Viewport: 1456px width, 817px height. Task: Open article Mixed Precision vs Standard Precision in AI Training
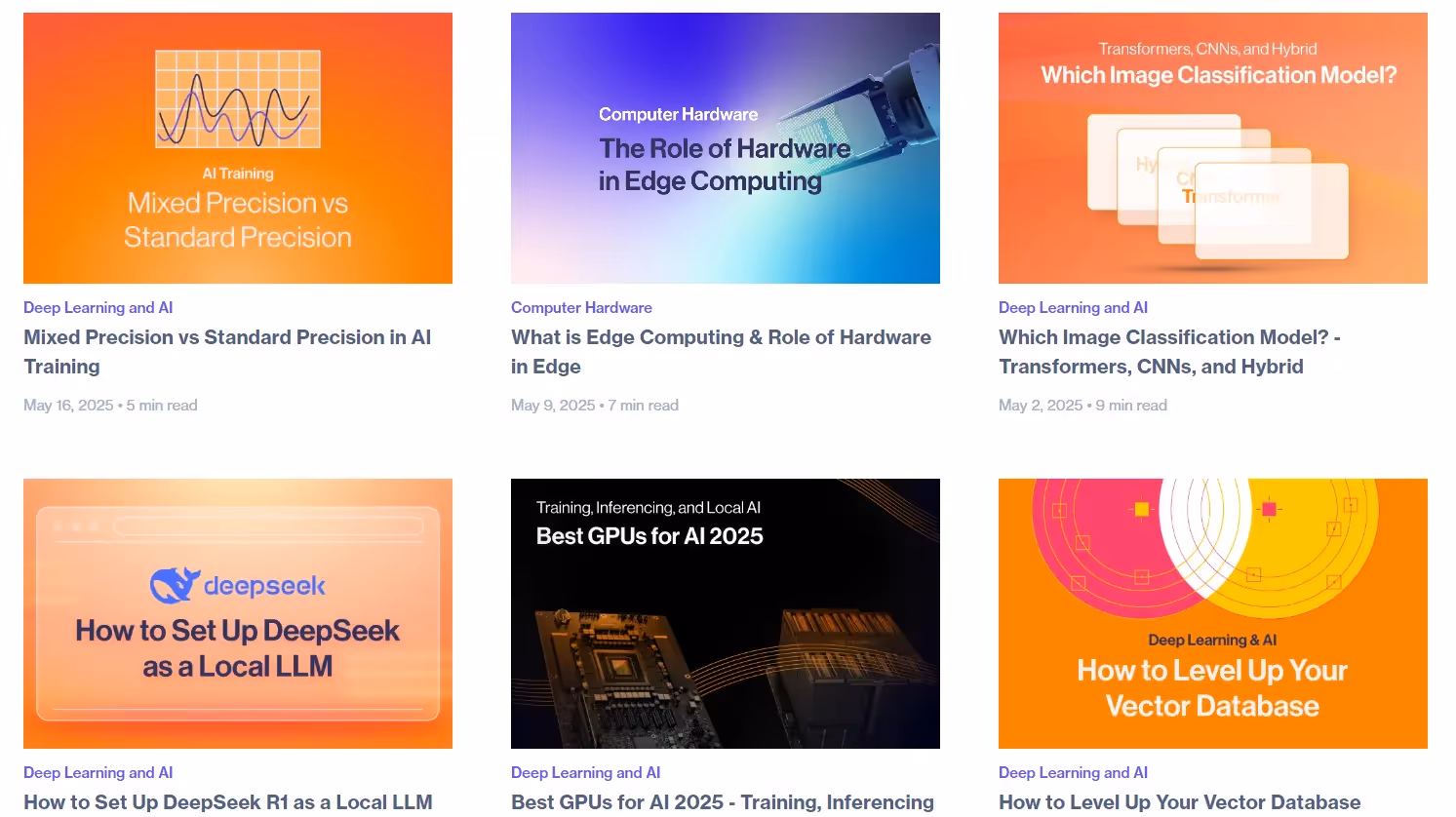coord(227,352)
